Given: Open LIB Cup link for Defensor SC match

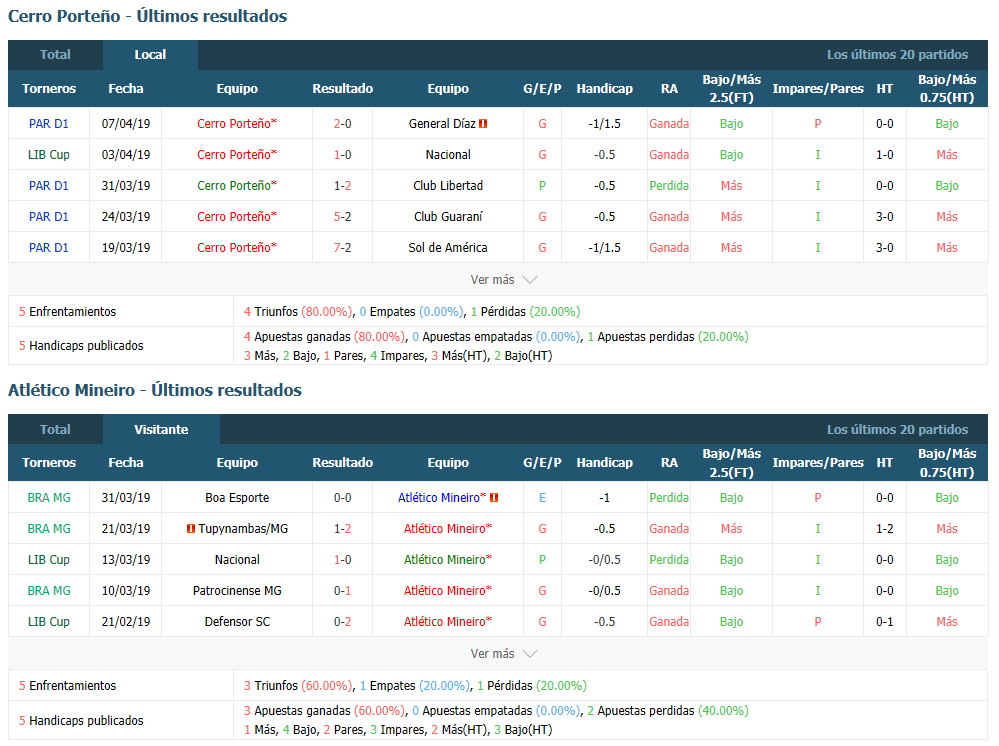Looking at the screenshot, I should coord(48,622).
